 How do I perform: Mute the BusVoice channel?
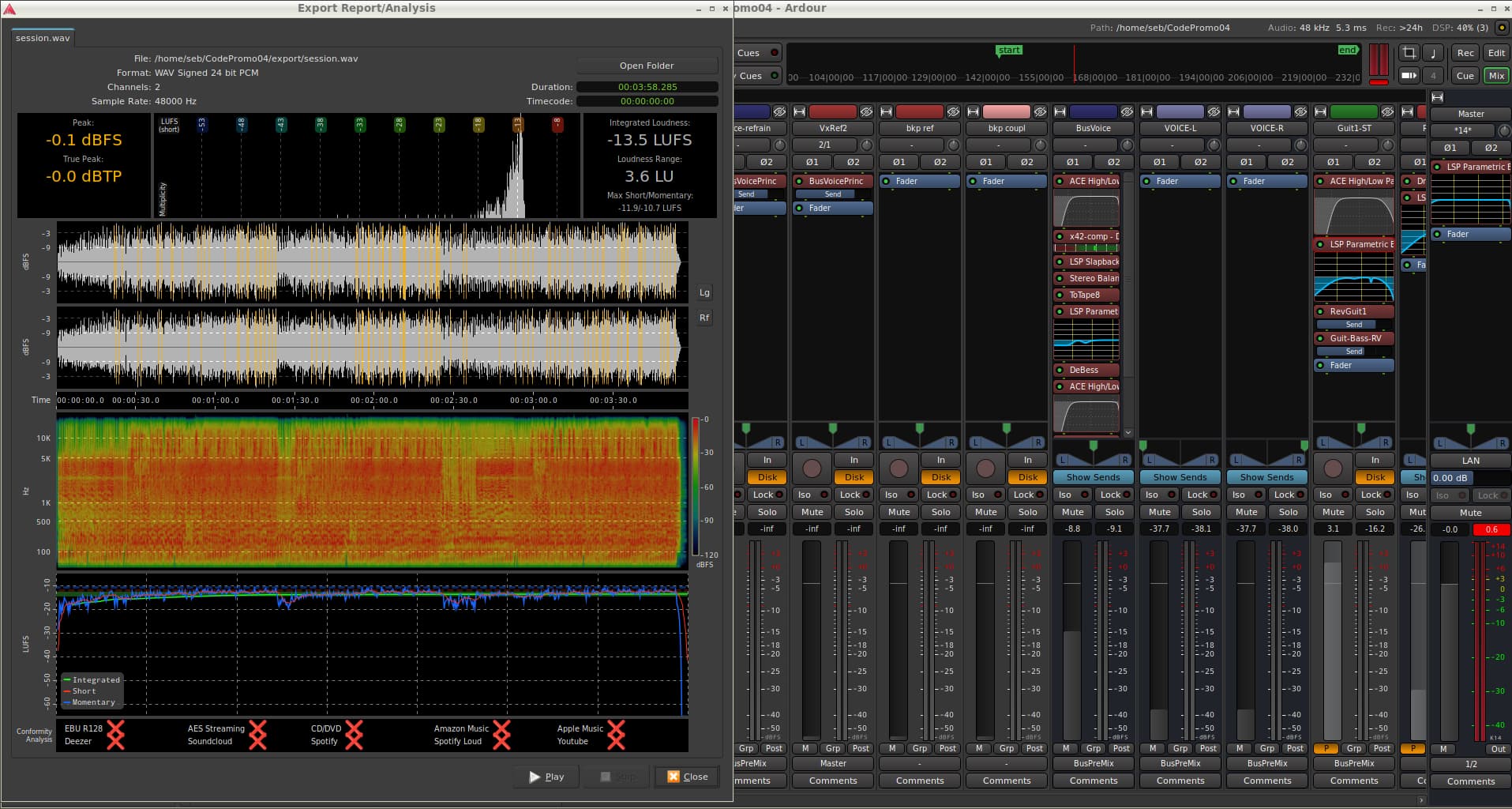1072,512
